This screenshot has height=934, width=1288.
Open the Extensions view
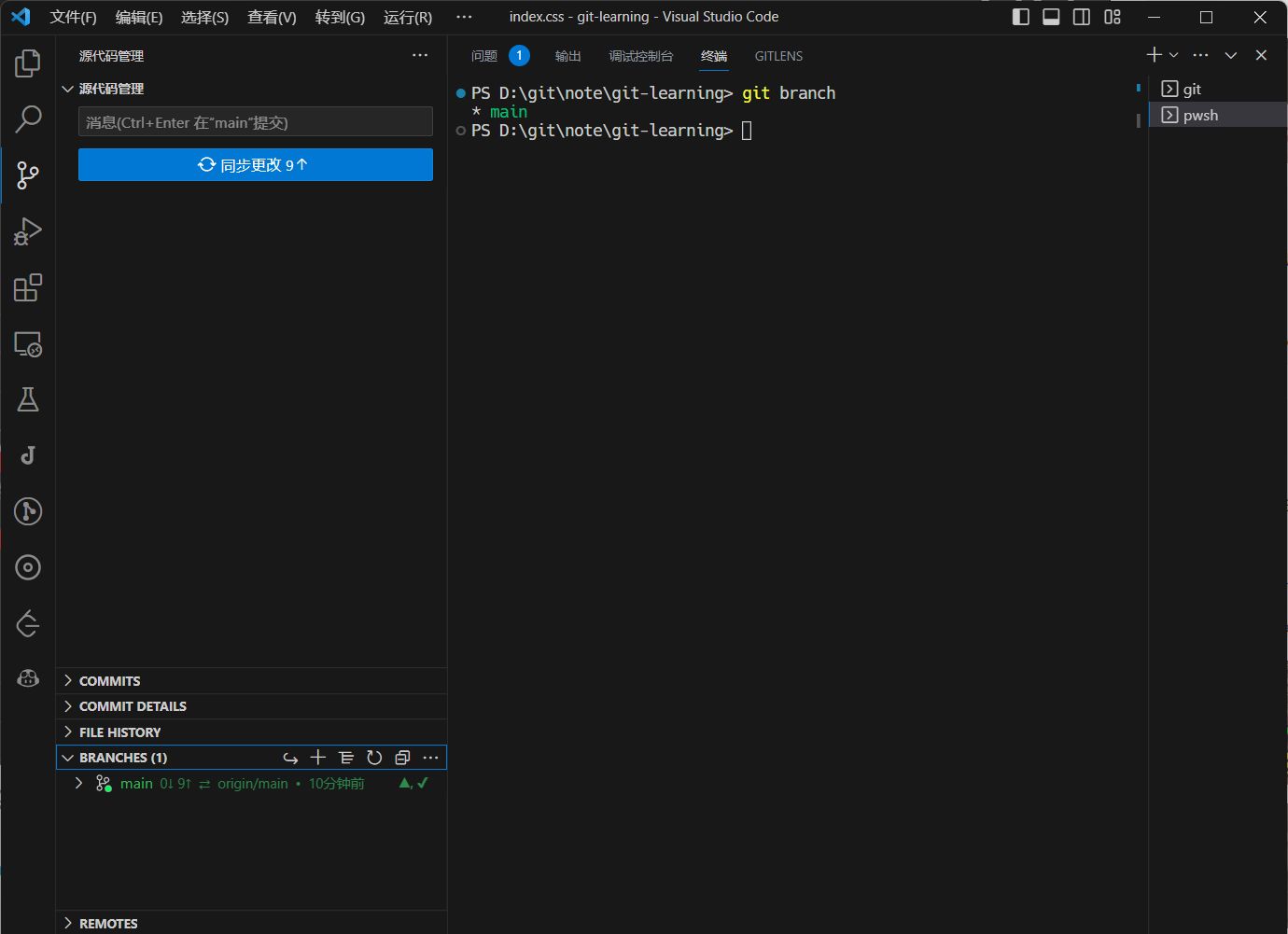pyautogui.click(x=28, y=287)
